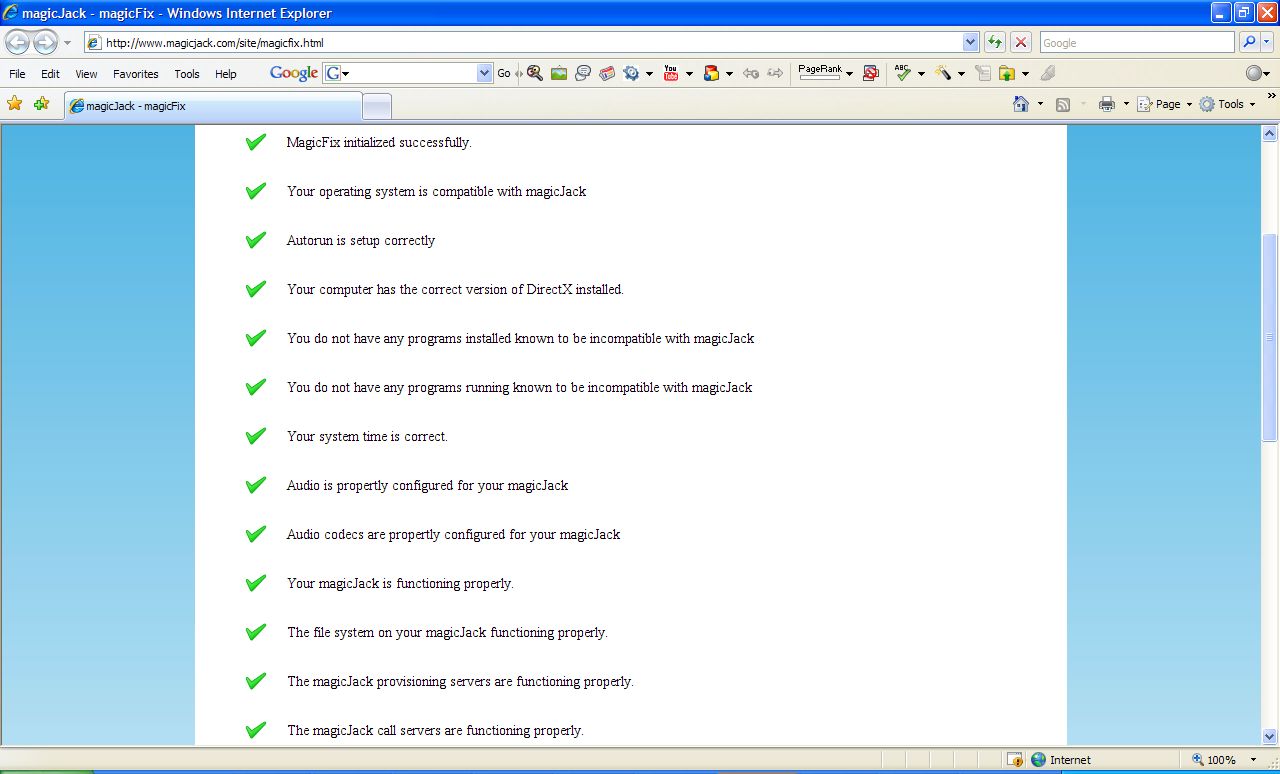Open the Page menu dropdown

tap(1166, 104)
